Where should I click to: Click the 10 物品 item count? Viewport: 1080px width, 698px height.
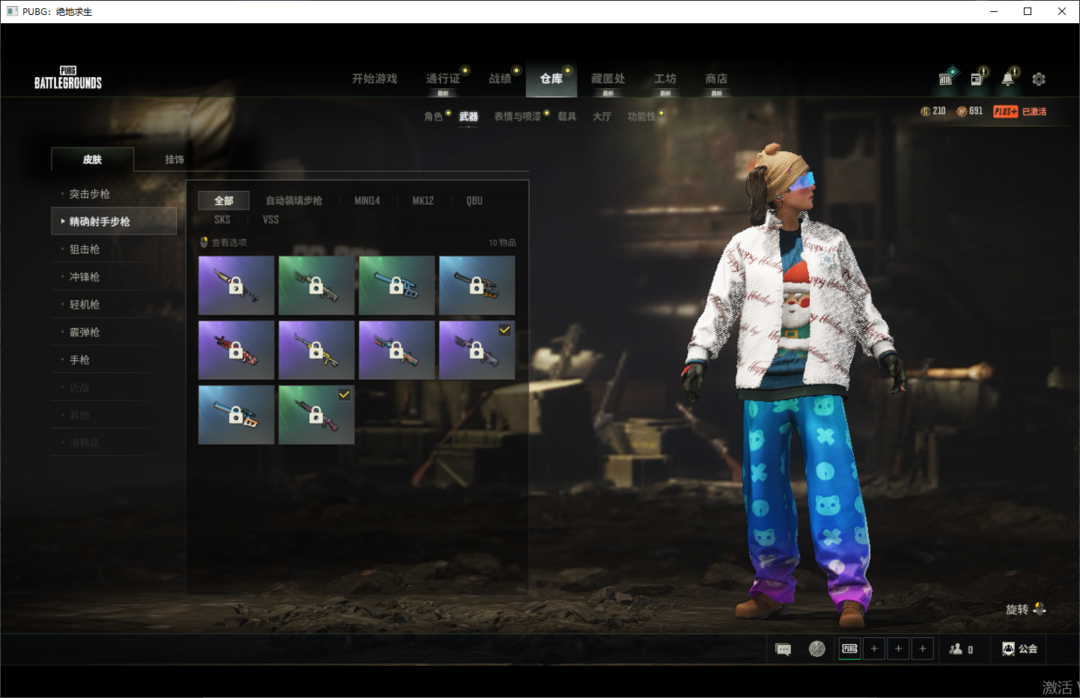tap(502, 243)
